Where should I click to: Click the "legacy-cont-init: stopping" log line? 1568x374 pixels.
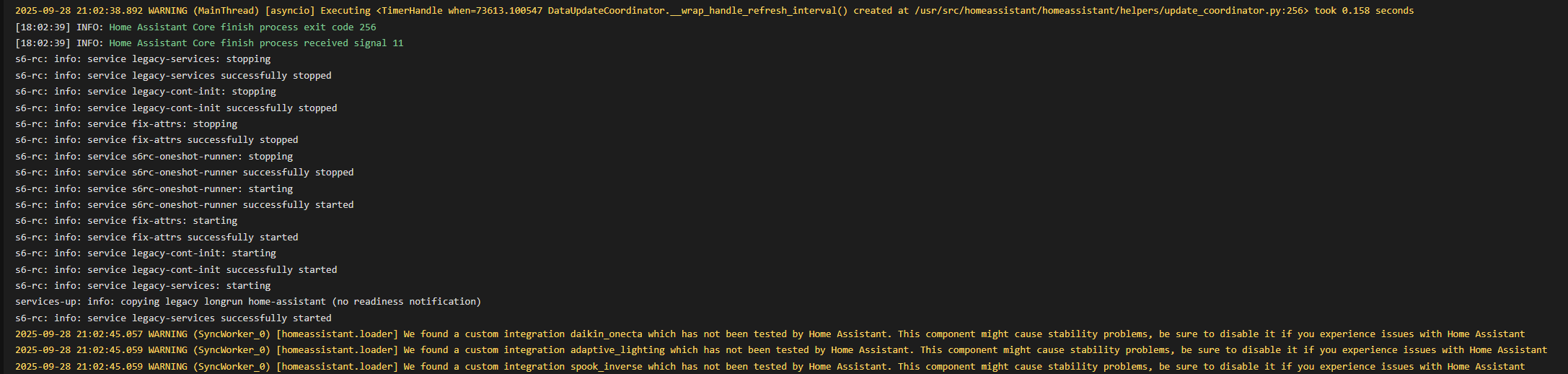tap(146, 92)
